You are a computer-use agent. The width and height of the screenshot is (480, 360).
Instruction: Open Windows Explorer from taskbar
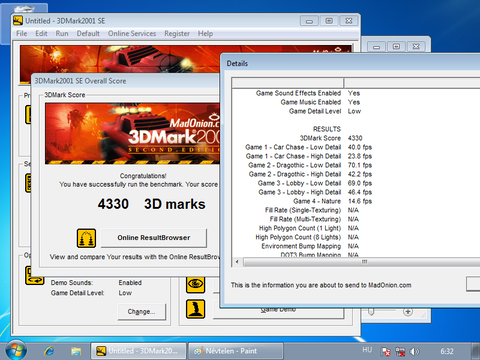pos(76,351)
